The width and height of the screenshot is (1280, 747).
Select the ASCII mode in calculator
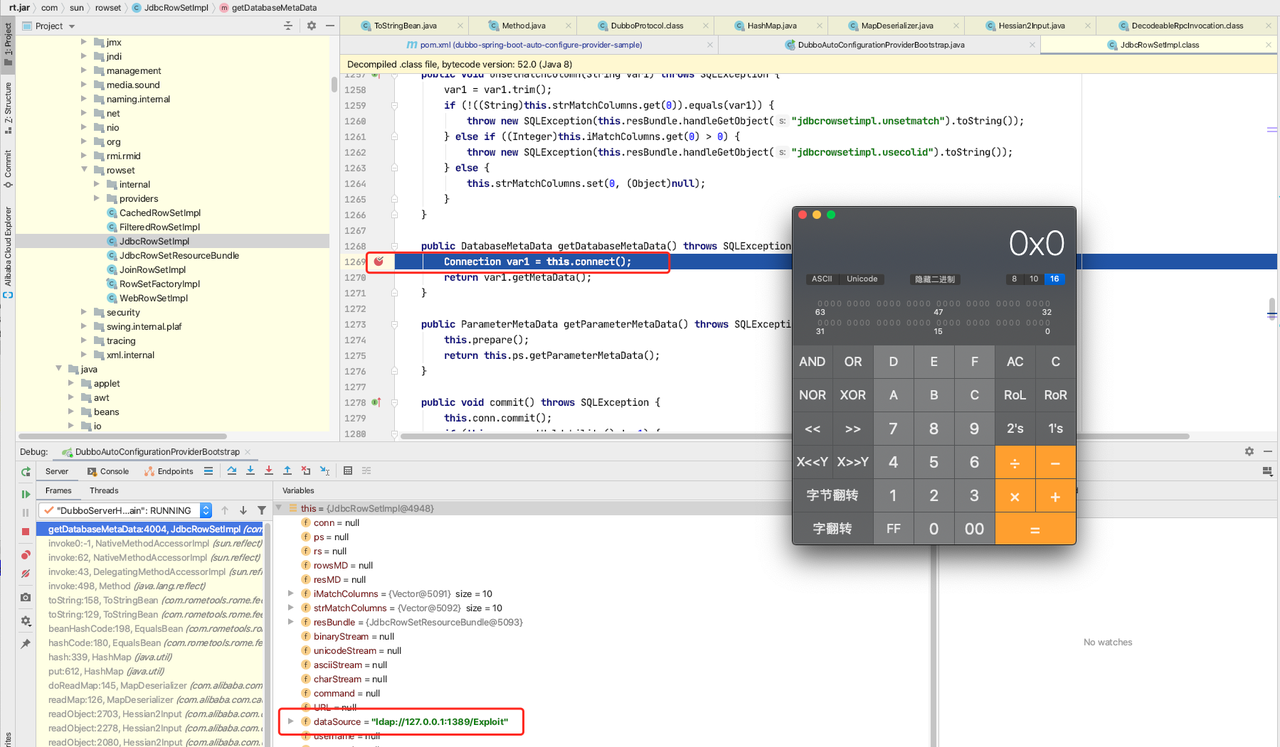coord(822,279)
